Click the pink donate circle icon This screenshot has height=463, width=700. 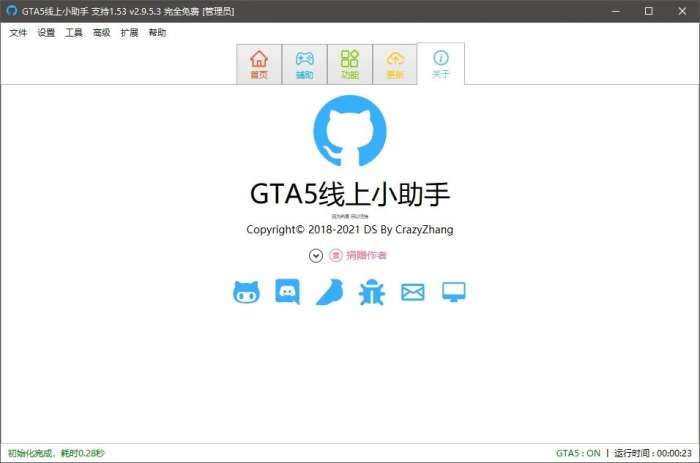coord(336,255)
